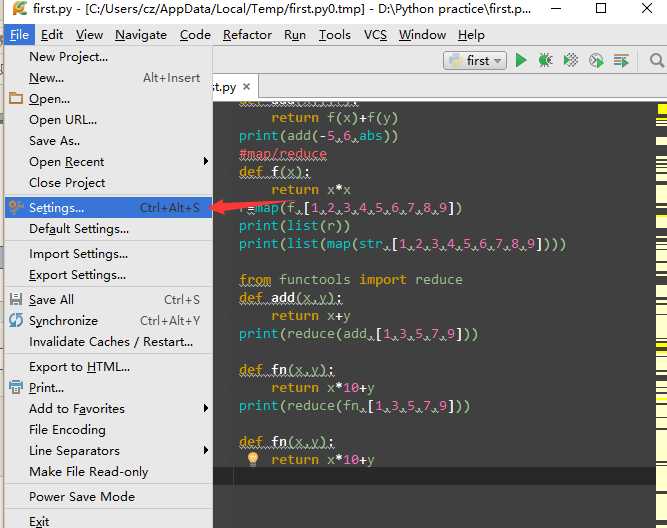Image resolution: width=667 pixels, height=528 pixels.
Task: Run with Coverage icon
Action: (571, 60)
